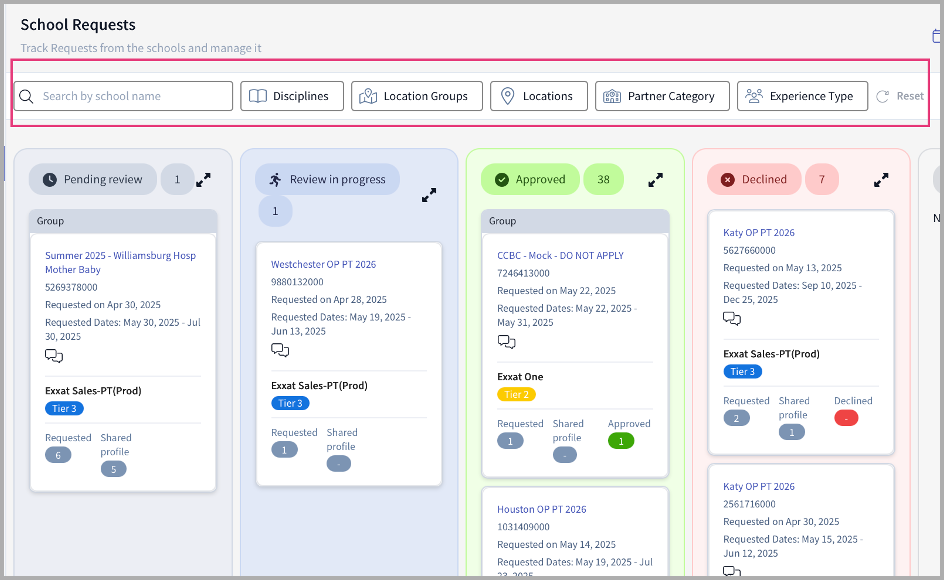Open the Locations filter dropdown
This screenshot has height=580, width=944.
coord(539,96)
